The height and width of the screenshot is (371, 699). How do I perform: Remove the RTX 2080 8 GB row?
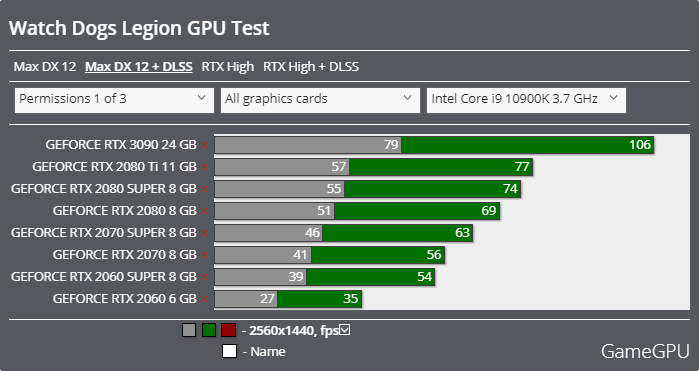click(204, 211)
